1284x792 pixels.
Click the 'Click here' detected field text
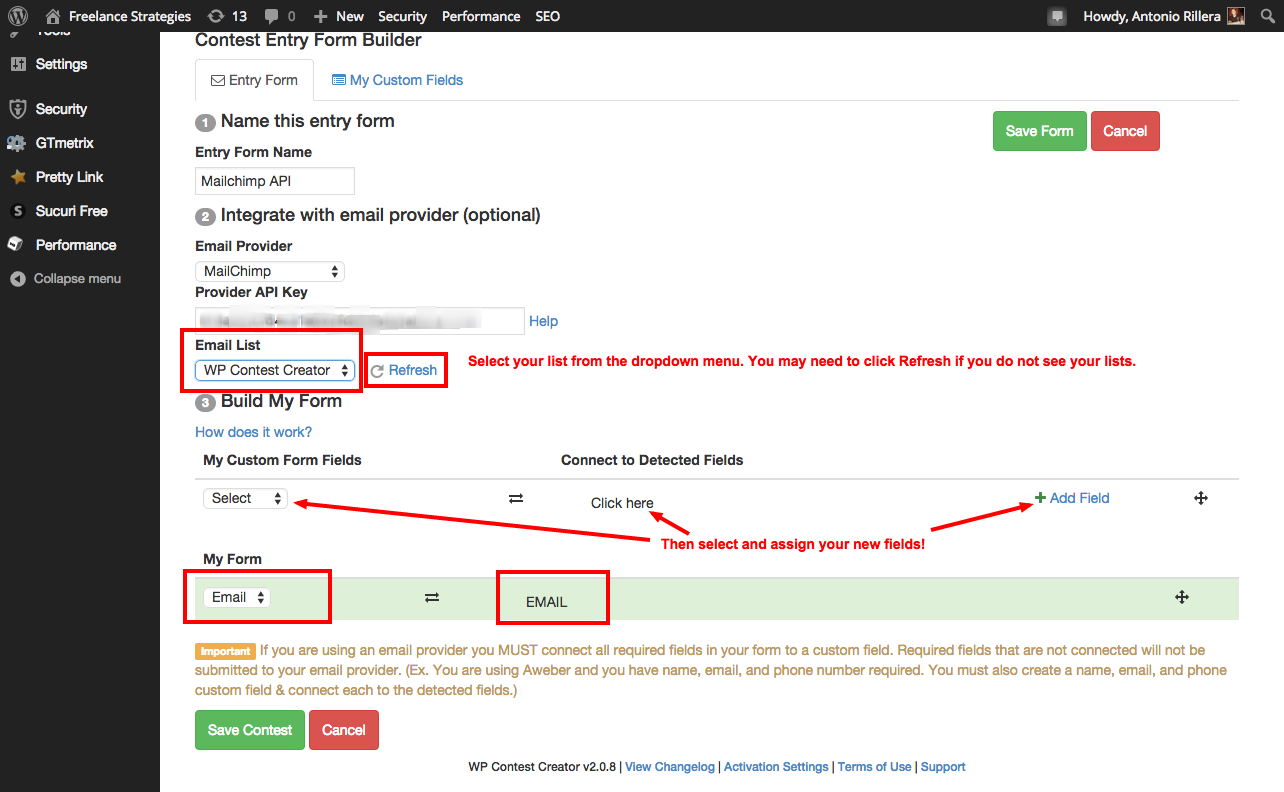[x=622, y=503]
